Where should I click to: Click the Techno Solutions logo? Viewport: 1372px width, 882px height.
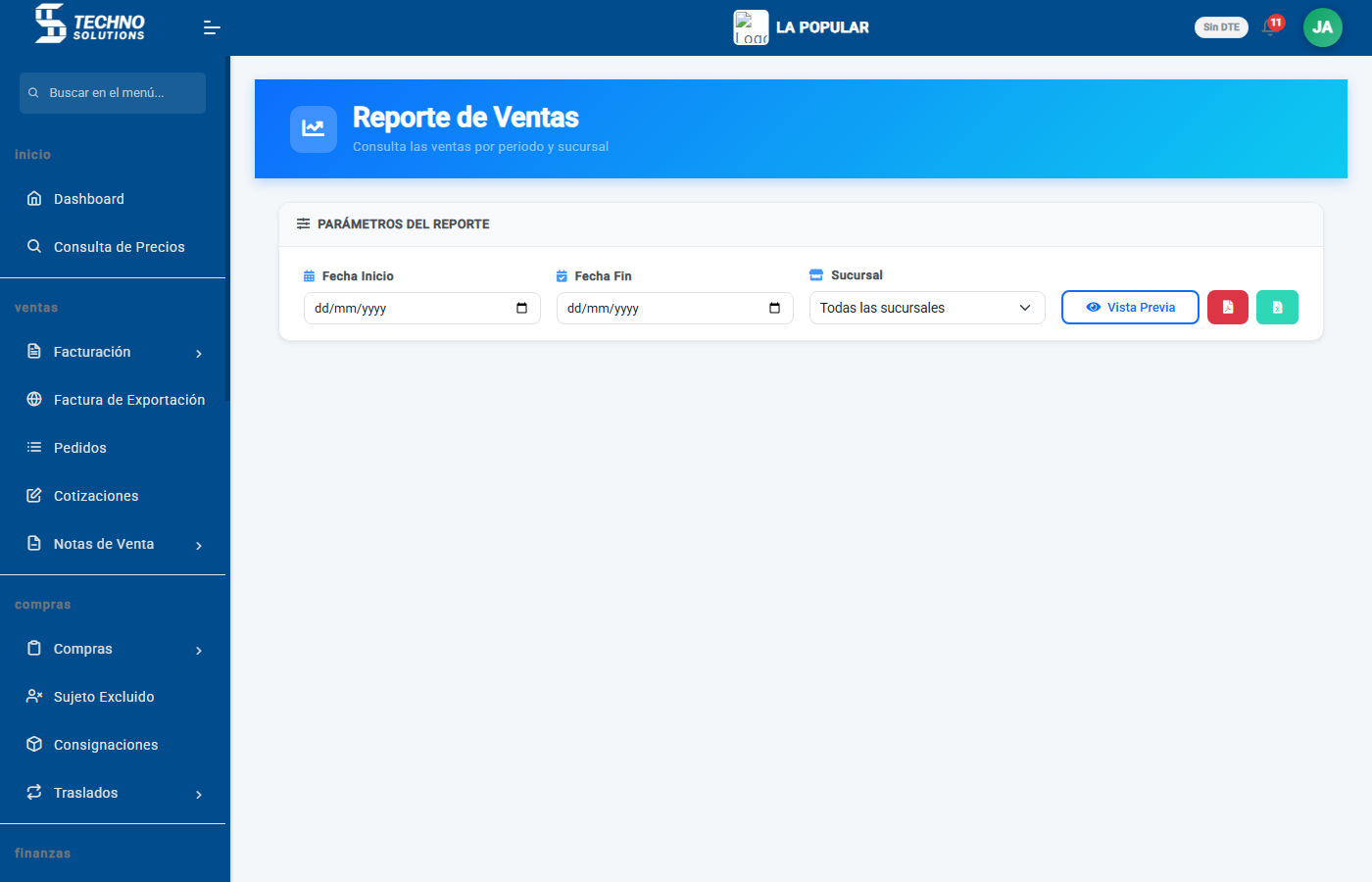coord(89,24)
